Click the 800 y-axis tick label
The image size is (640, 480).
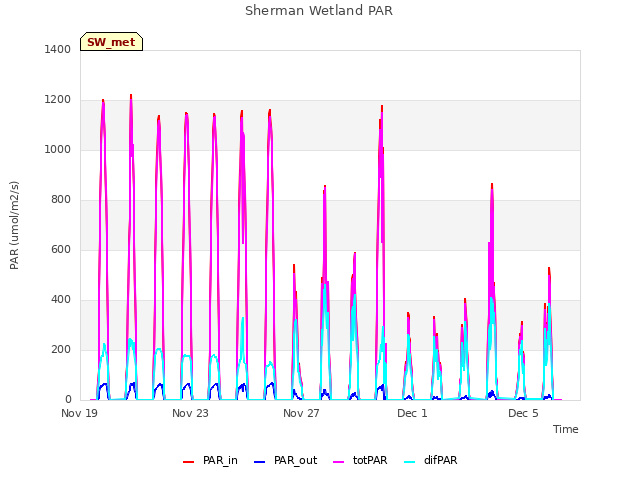pyautogui.click(x=61, y=200)
